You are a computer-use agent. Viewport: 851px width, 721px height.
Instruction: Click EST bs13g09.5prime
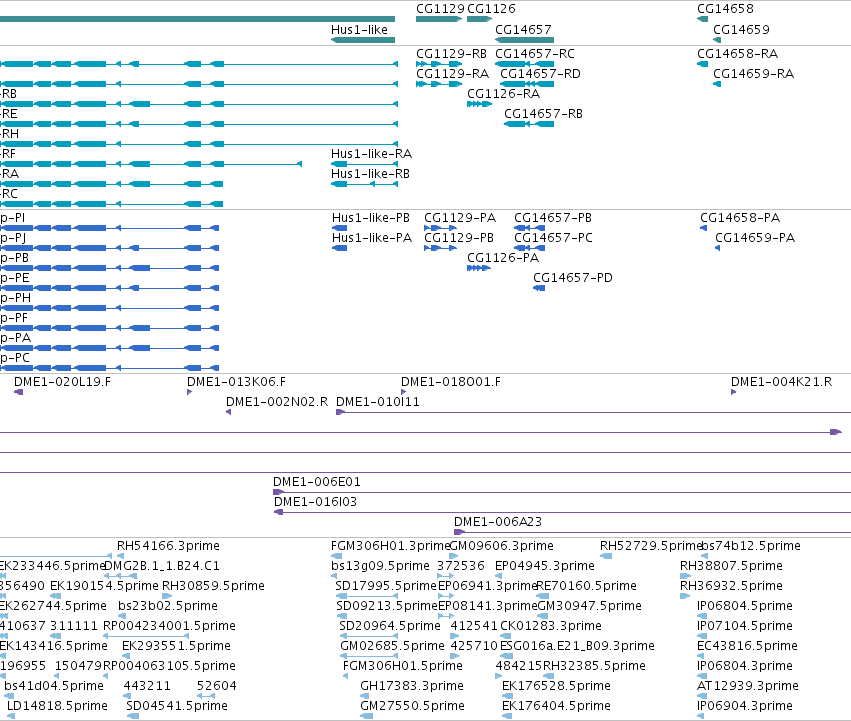380,566
